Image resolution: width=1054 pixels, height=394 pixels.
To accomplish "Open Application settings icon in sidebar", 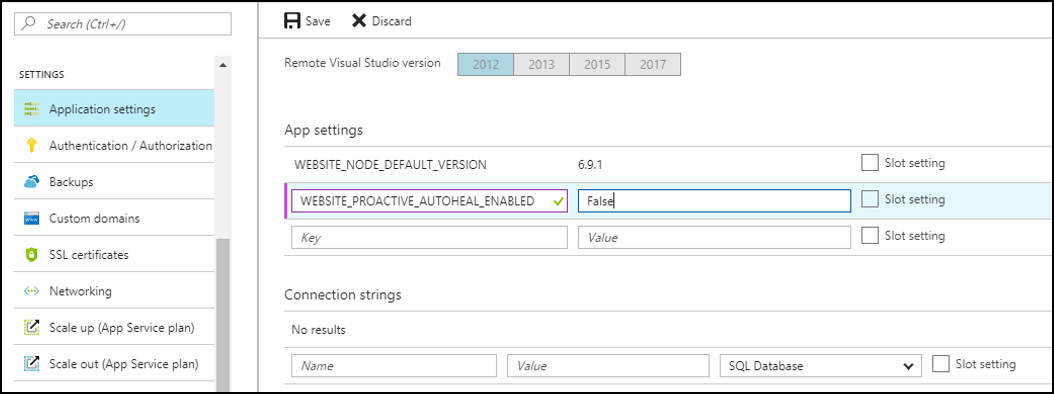I will [32, 109].
